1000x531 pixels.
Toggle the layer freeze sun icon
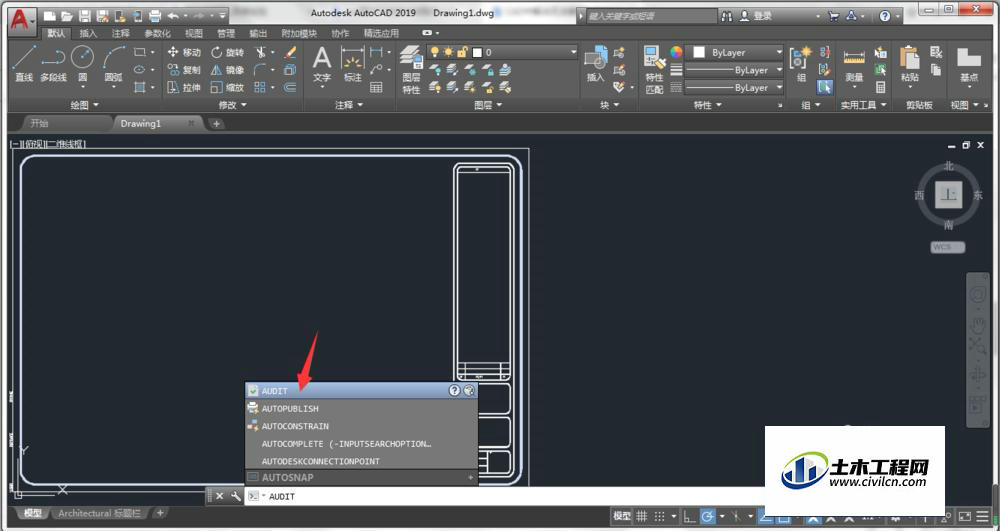click(448, 52)
